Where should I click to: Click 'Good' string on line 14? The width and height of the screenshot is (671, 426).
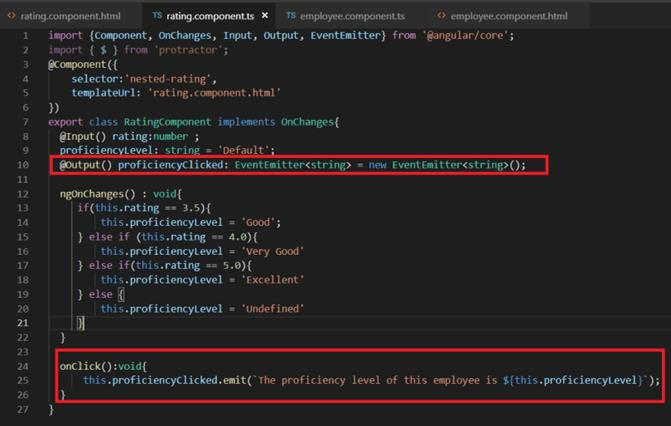coord(258,223)
